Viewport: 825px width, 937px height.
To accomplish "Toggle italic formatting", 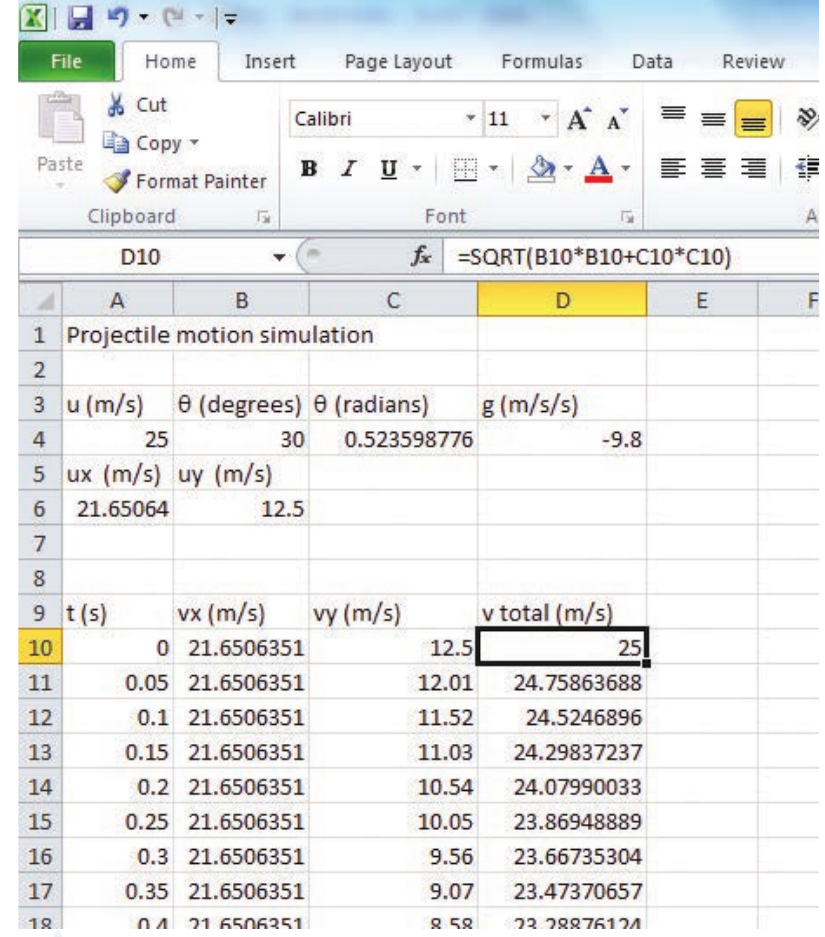I will tap(348, 169).
